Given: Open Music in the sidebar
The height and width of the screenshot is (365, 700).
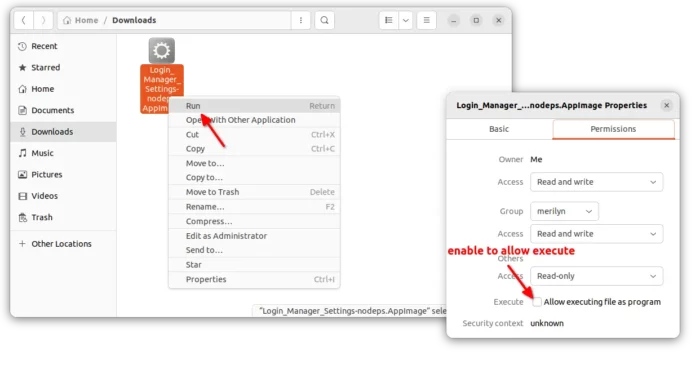Looking at the screenshot, I should point(63,153).
